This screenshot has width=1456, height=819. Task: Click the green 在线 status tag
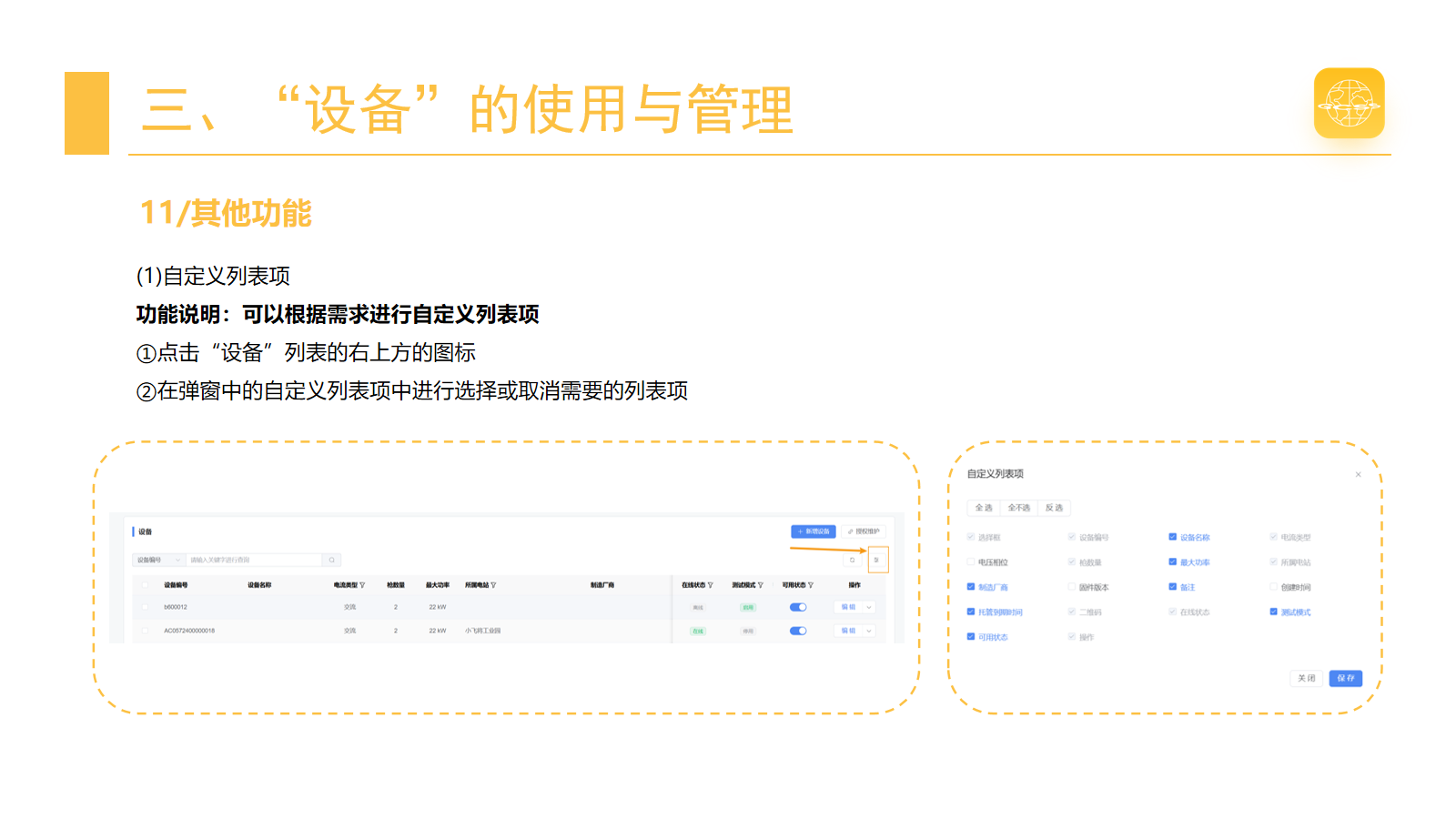coord(698,631)
